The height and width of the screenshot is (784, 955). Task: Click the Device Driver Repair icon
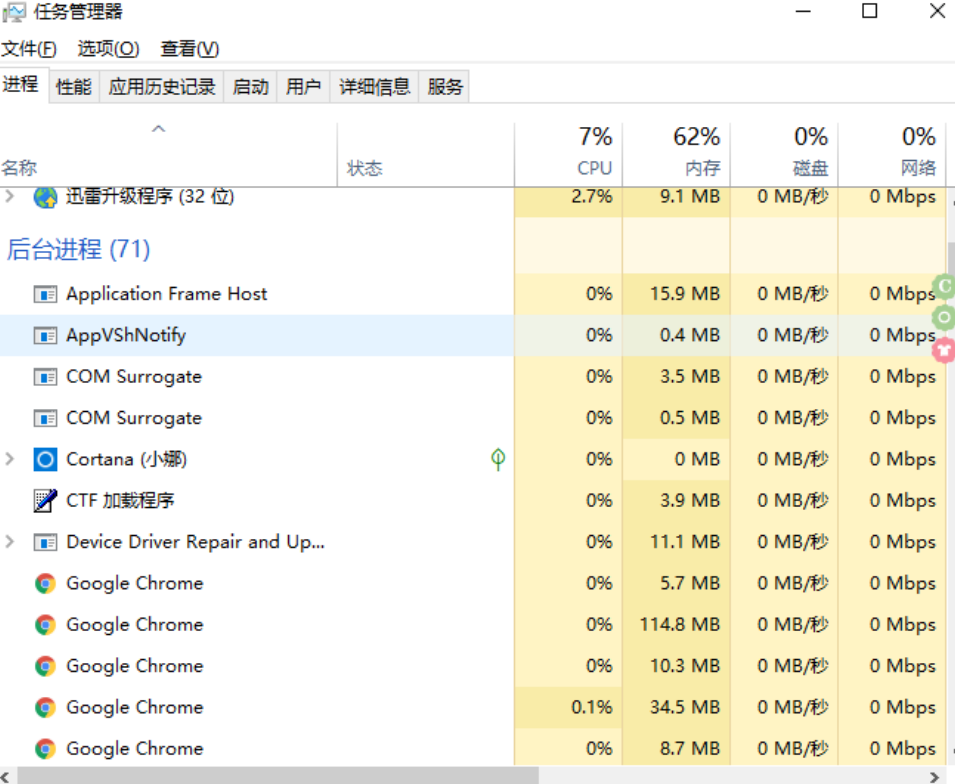point(45,542)
